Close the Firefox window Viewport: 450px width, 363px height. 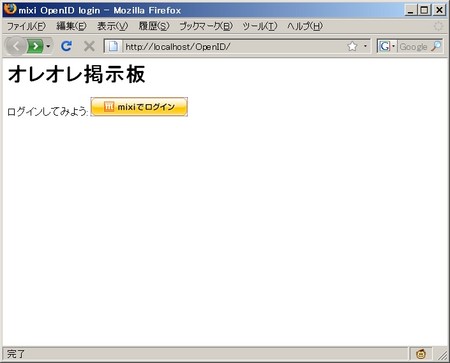pos(440,10)
